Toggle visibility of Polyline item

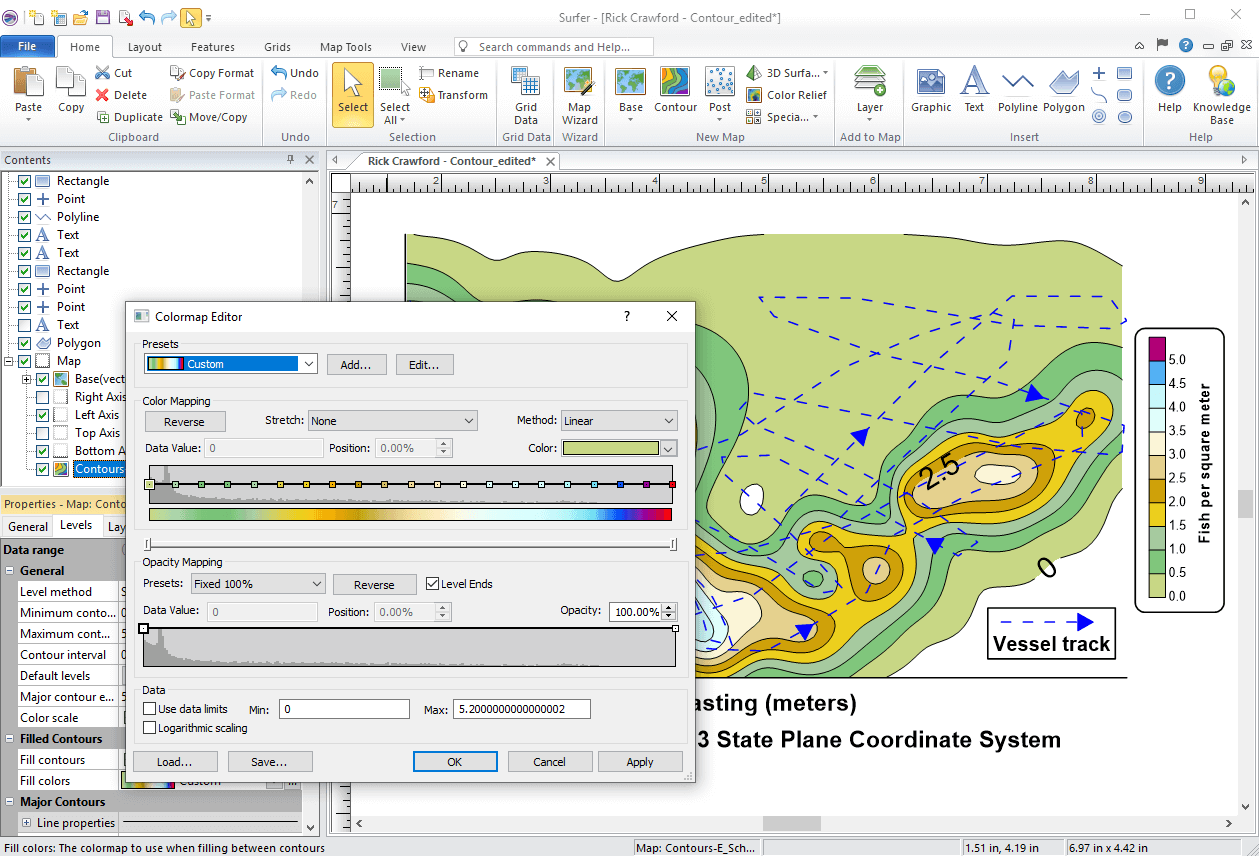[x=25, y=217]
